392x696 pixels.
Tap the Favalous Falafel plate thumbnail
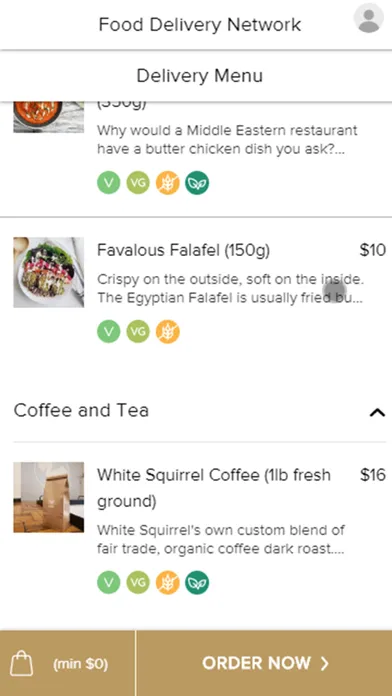(49, 272)
